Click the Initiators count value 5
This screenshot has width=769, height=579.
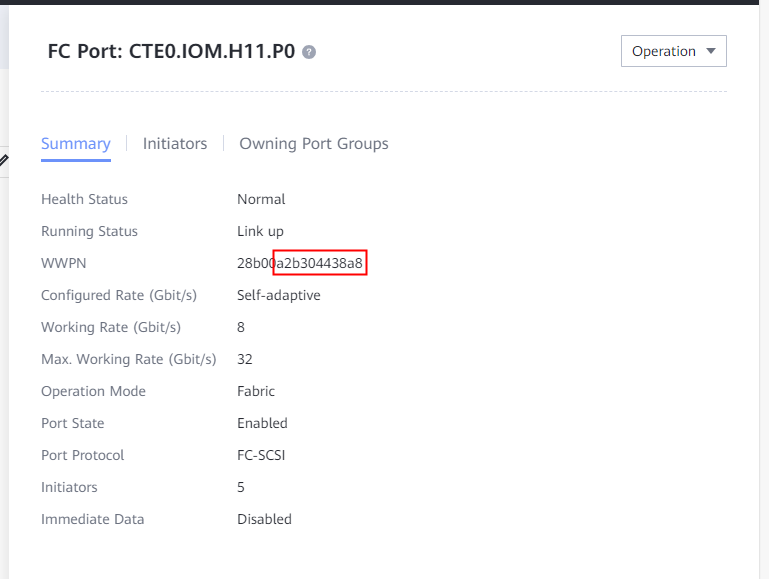click(x=241, y=487)
